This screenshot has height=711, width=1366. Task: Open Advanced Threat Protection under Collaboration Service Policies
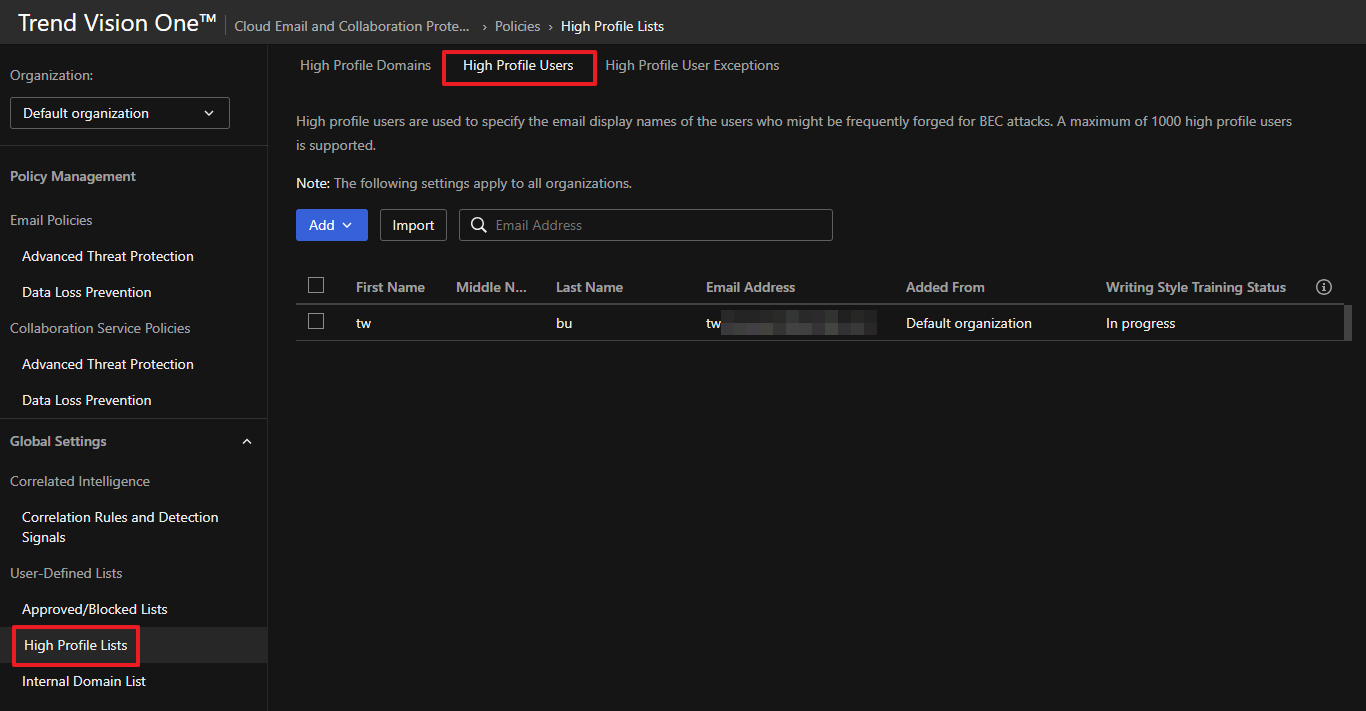coord(108,364)
